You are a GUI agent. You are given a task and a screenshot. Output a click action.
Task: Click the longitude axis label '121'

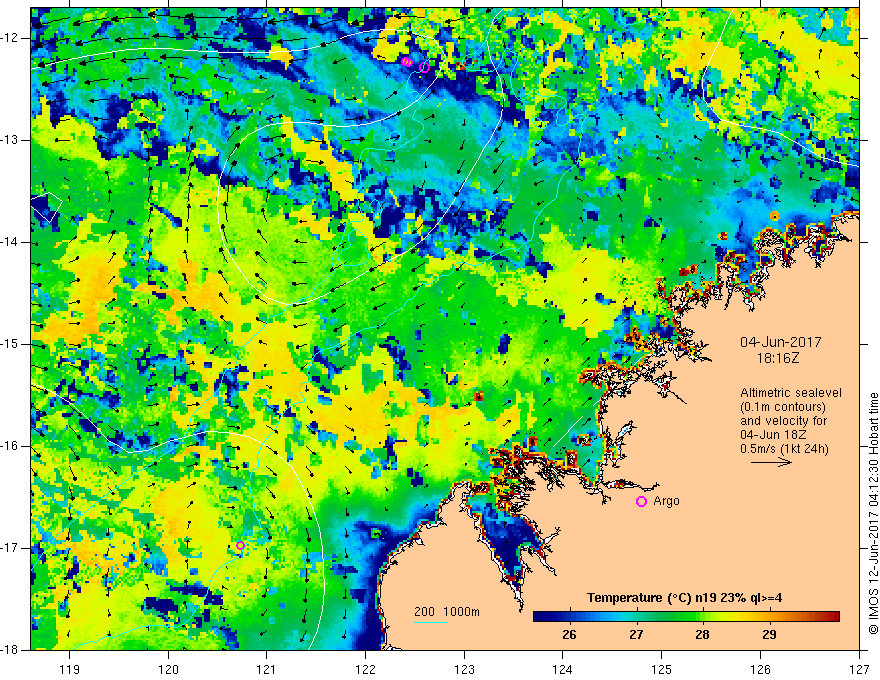(267, 669)
